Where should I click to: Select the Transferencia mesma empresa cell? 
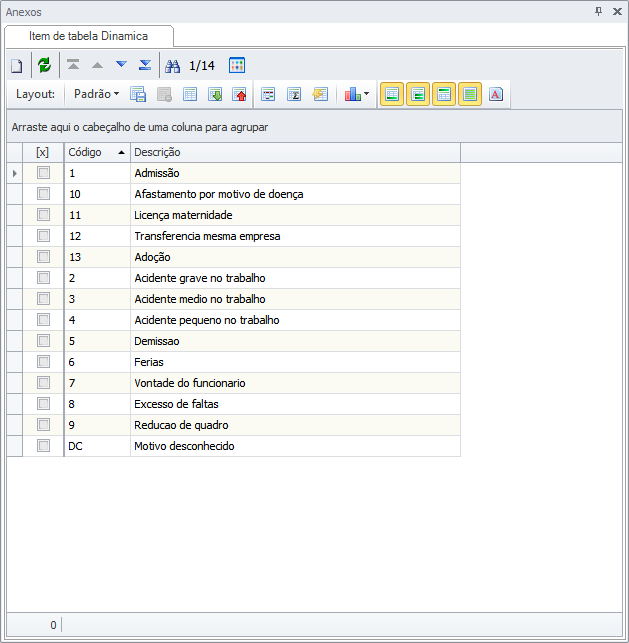click(x=295, y=236)
